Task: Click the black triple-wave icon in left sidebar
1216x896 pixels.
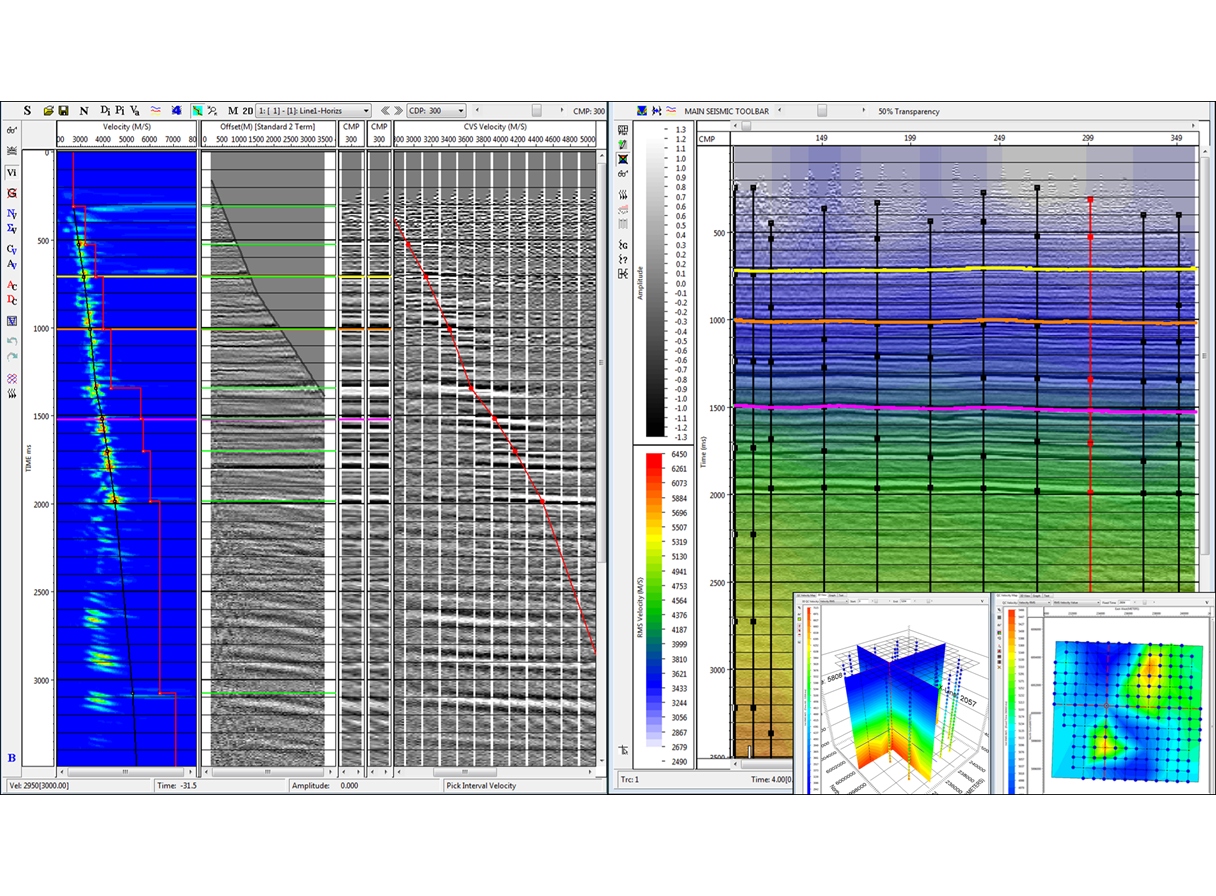Action: point(11,394)
